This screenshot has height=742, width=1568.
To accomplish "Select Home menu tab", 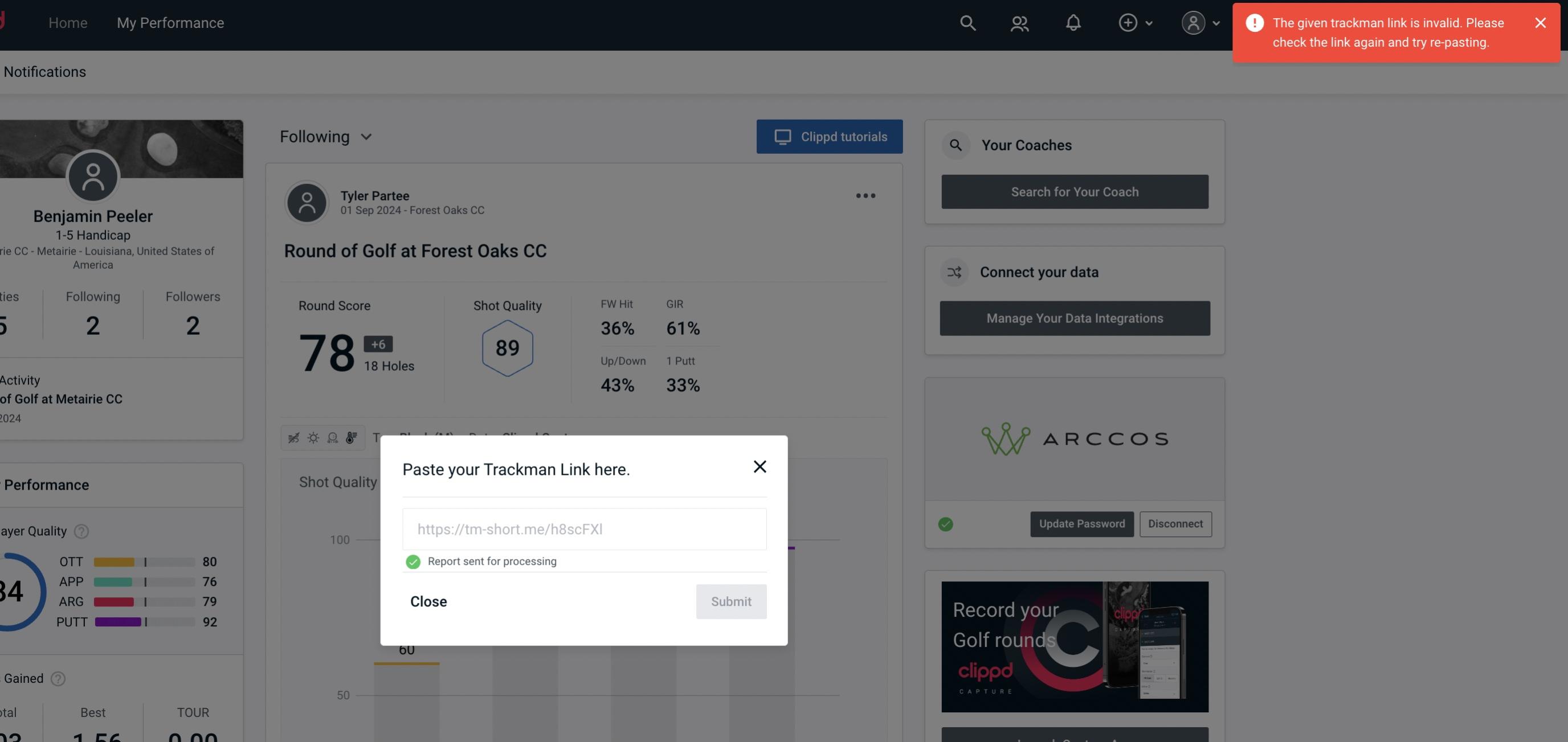I will coord(68,22).
